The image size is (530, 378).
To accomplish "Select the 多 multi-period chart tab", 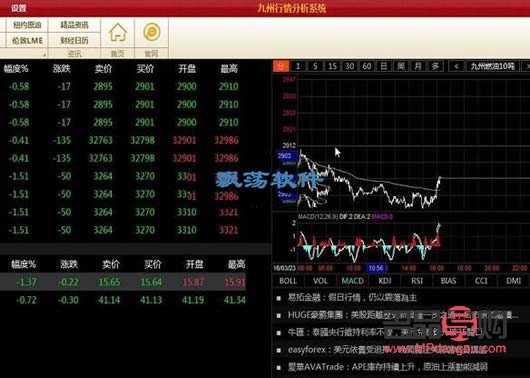I will (436, 66).
